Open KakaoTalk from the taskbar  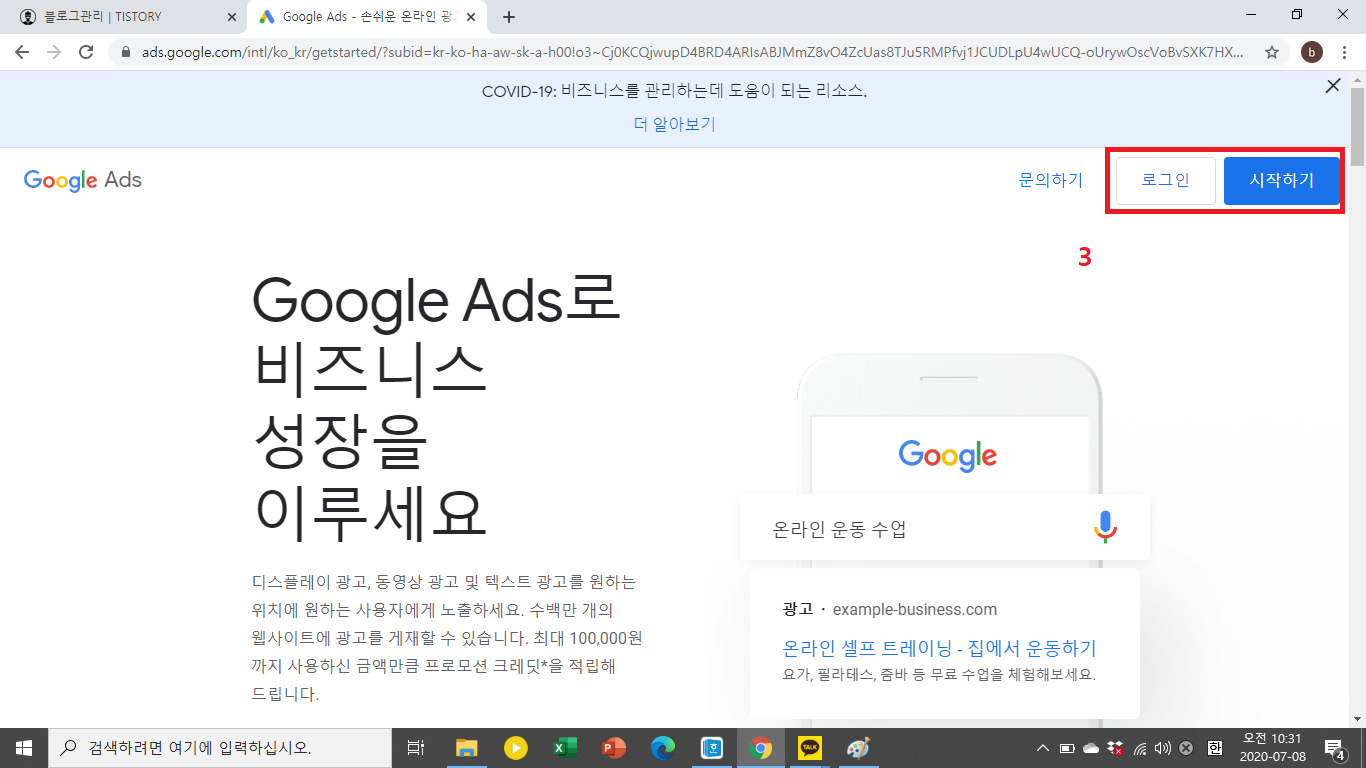810,748
